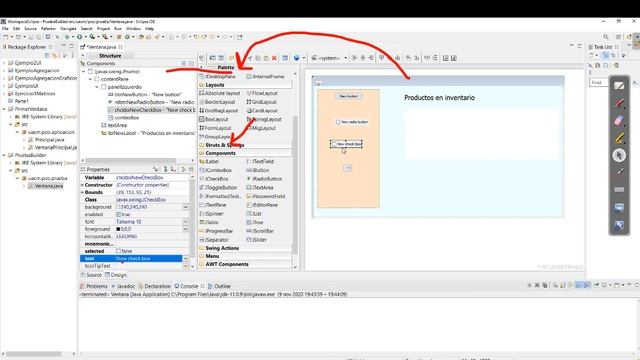Viewport: 640px width, 360px height.
Task: Open the Project menu
Action: click(x=103, y=29)
